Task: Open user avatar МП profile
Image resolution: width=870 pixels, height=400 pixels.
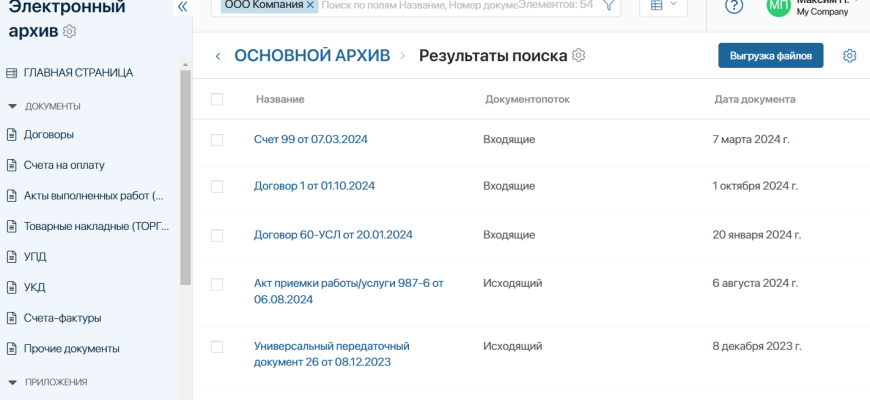Action: pos(777,7)
